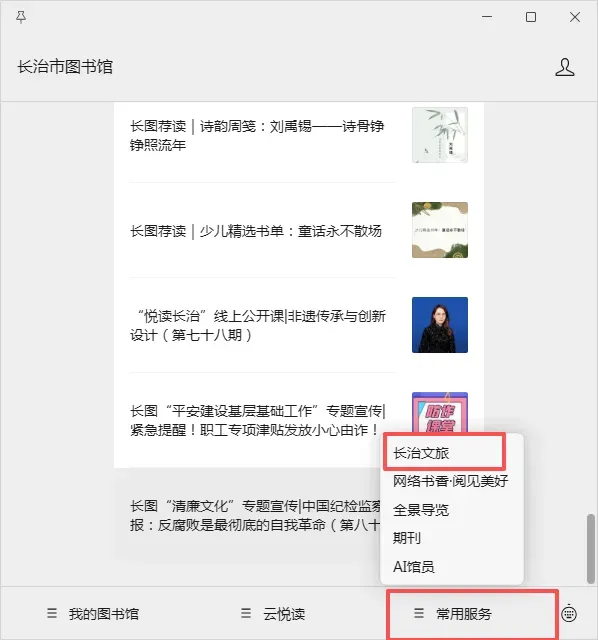Pin the window with the pushpin icon
This screenshot has width=598, height=640.
point(21,17)
